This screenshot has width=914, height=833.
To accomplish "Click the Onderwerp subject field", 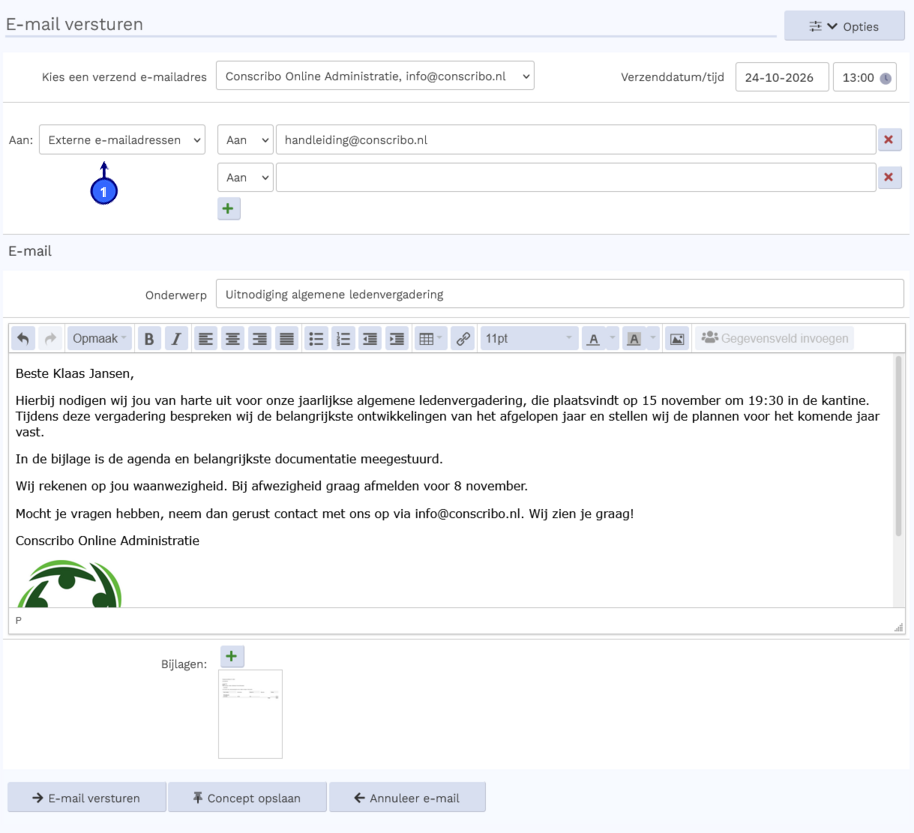I will click(560, 294).
